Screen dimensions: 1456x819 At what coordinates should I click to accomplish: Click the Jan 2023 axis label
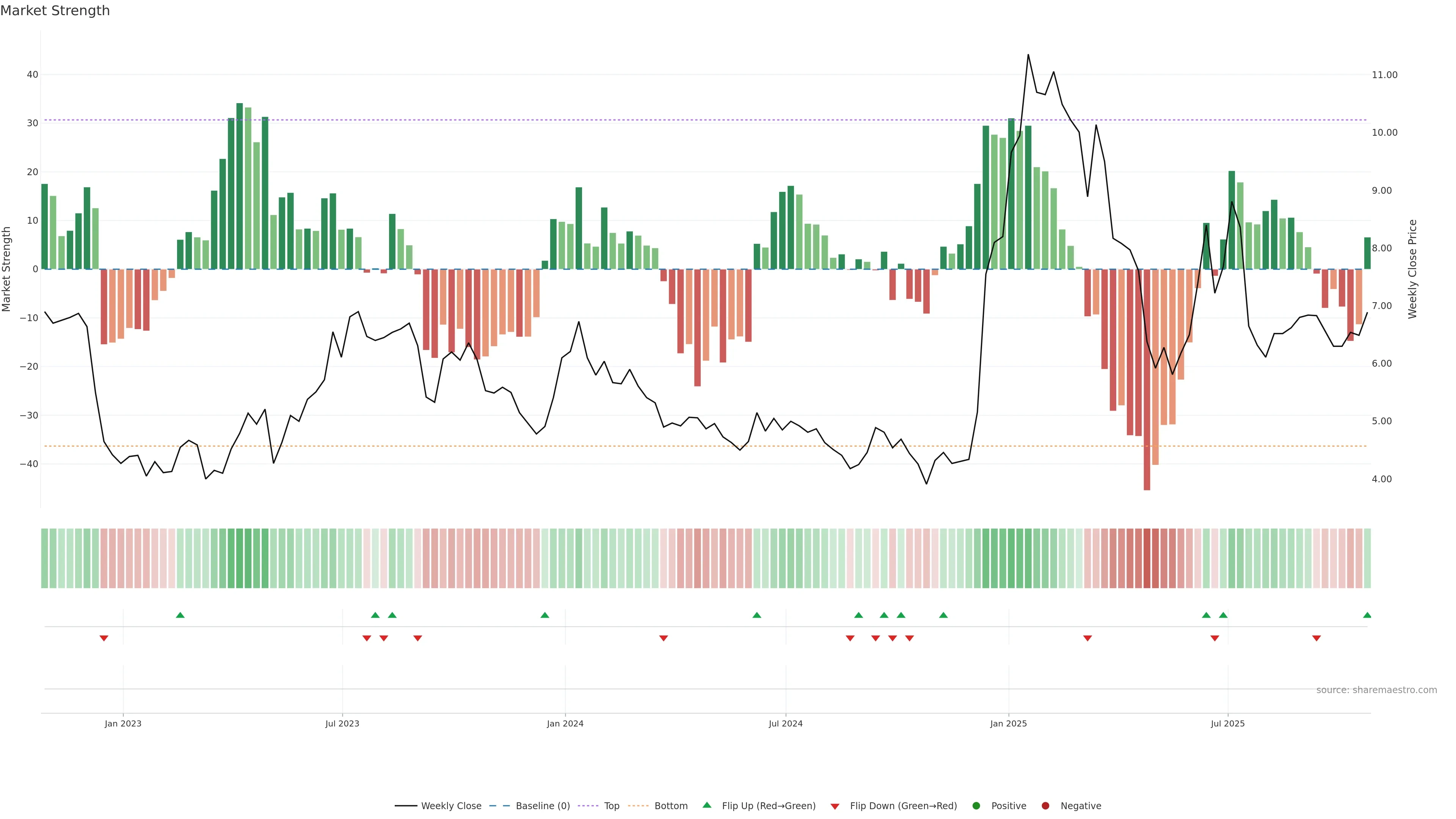pyautogui.click(x=122, y=723)
